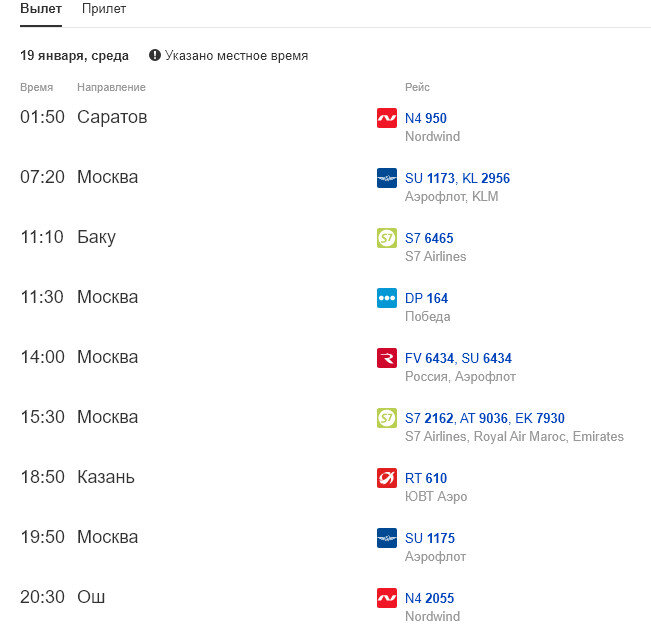Open flight link SU 6434
Viewport: 651px width, 627px height.
point(487,358)
